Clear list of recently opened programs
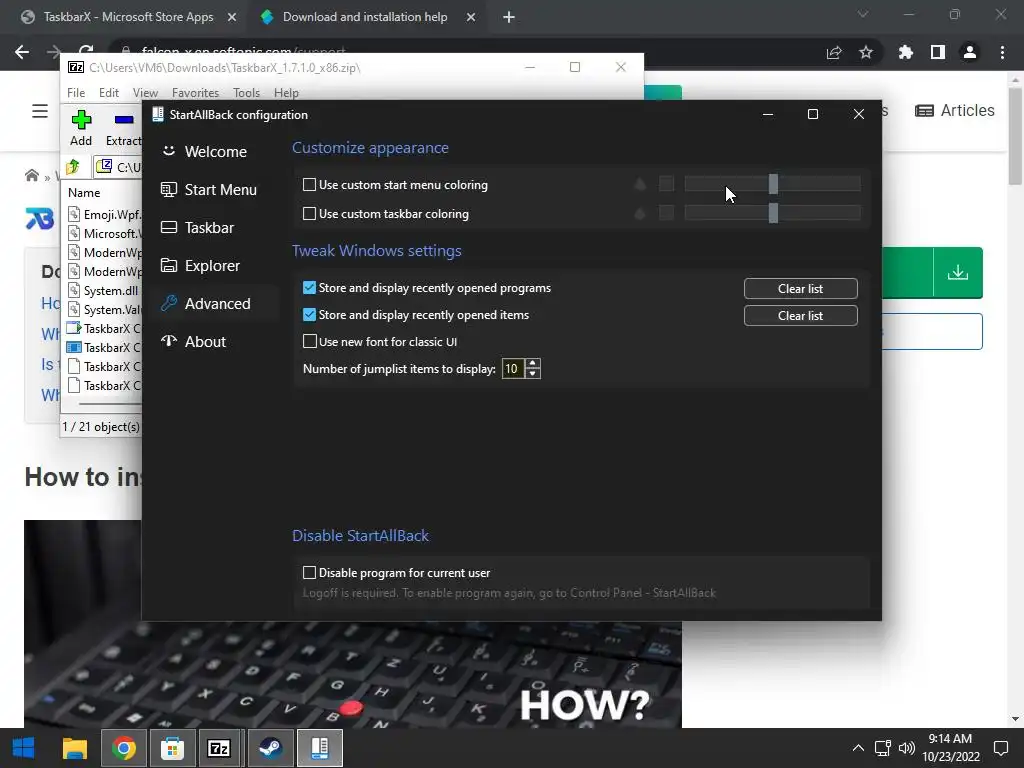Screen dimensions: 1024x768 click(800, 288)
